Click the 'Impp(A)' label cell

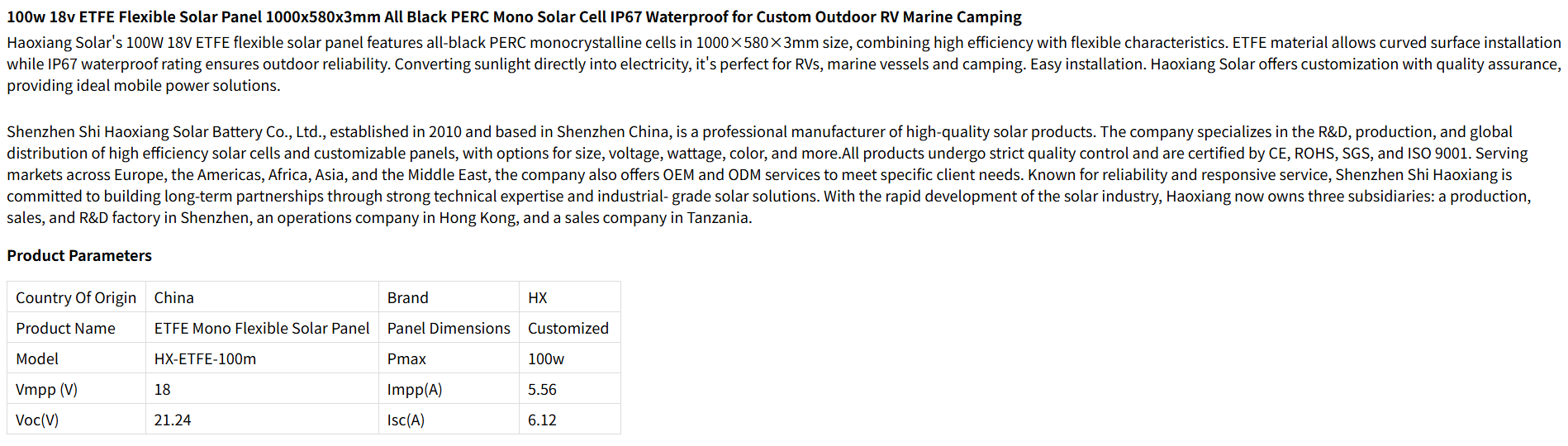coord(415,389)
